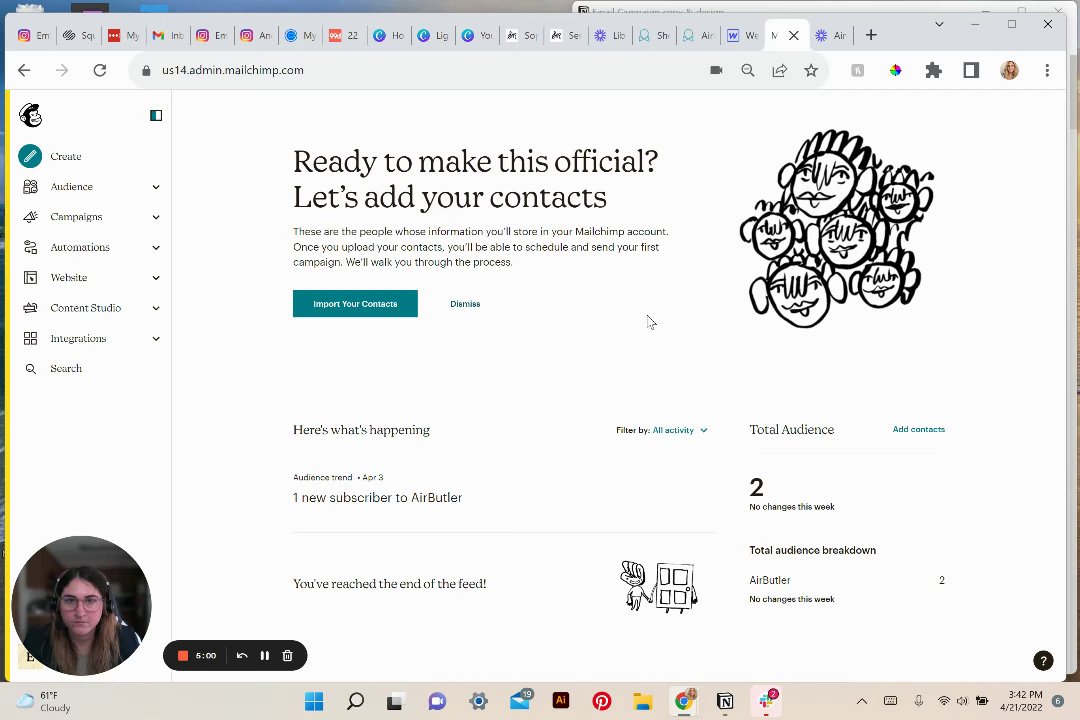Go back in browser history
Image resolution: width=1080 pixels, height=720 pixels.
click(24, 70)
